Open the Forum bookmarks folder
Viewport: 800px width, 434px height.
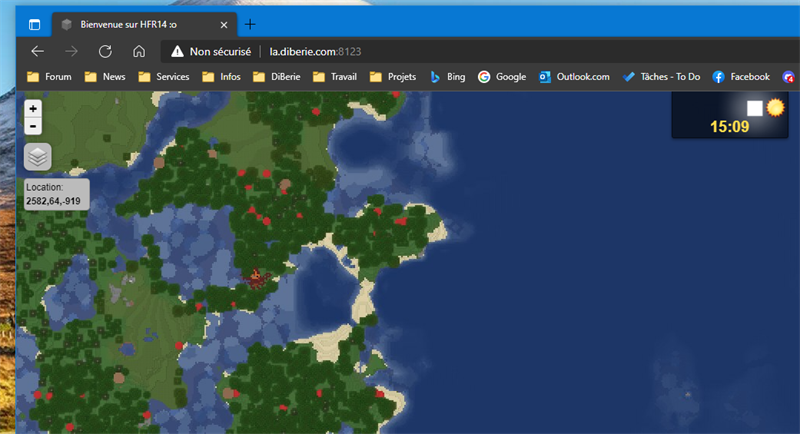coord(49,77)
